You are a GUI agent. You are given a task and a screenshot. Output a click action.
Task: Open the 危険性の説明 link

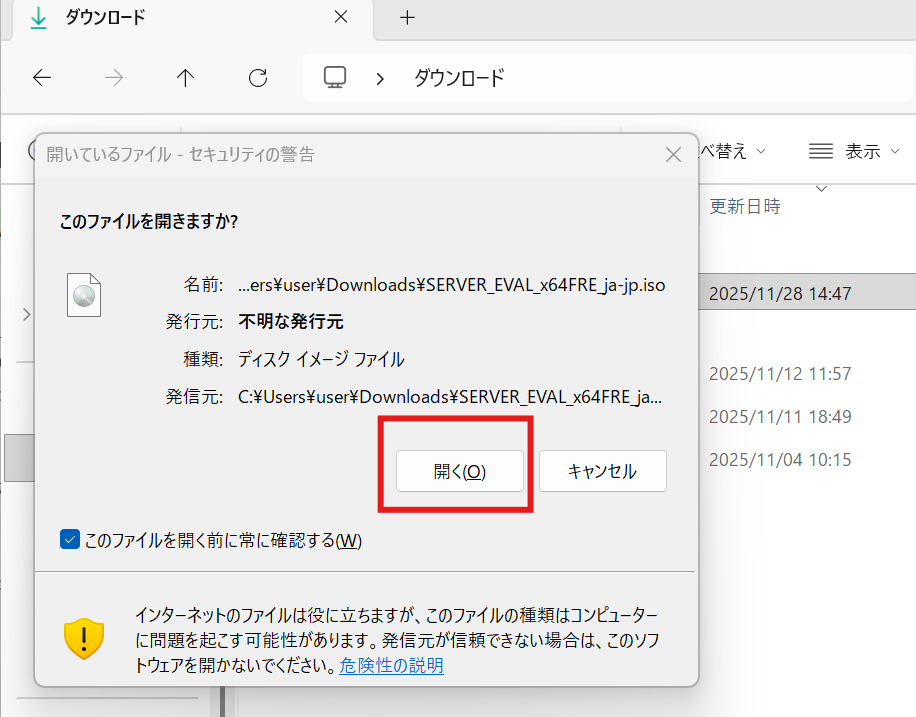point(391,666)
